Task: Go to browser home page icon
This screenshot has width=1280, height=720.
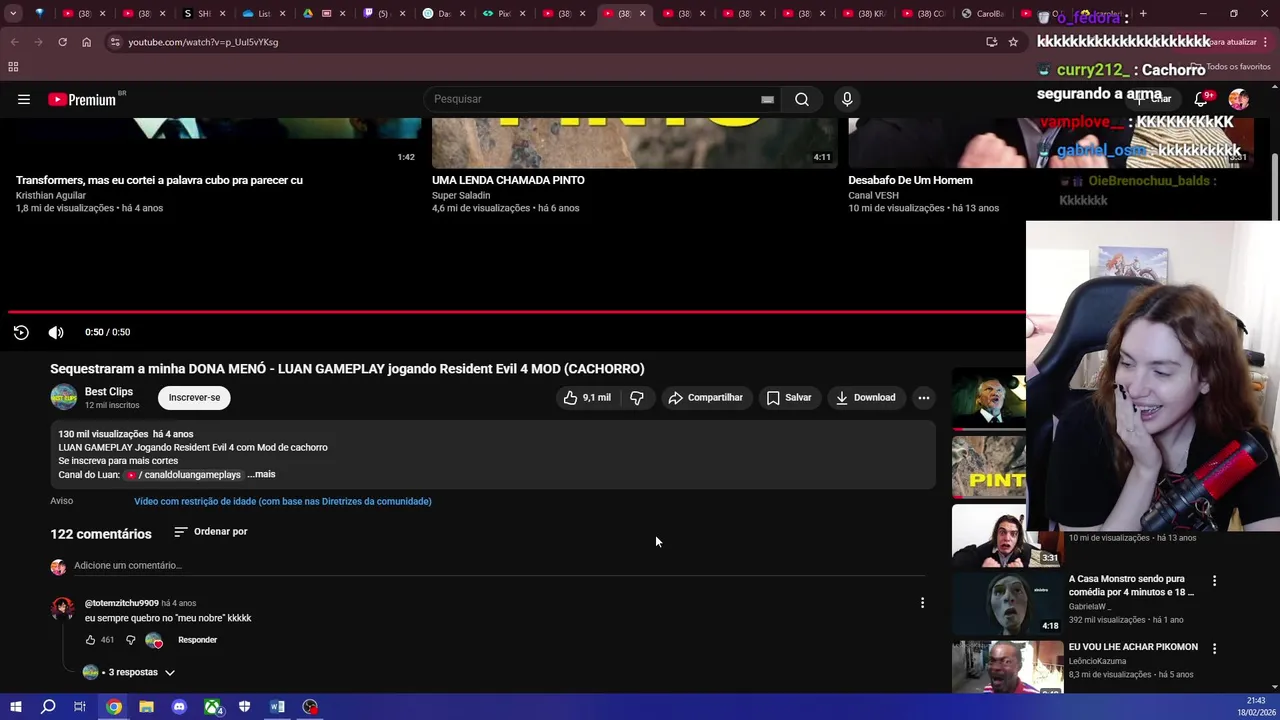Action: pyautogui.click(x=86, y=42)
